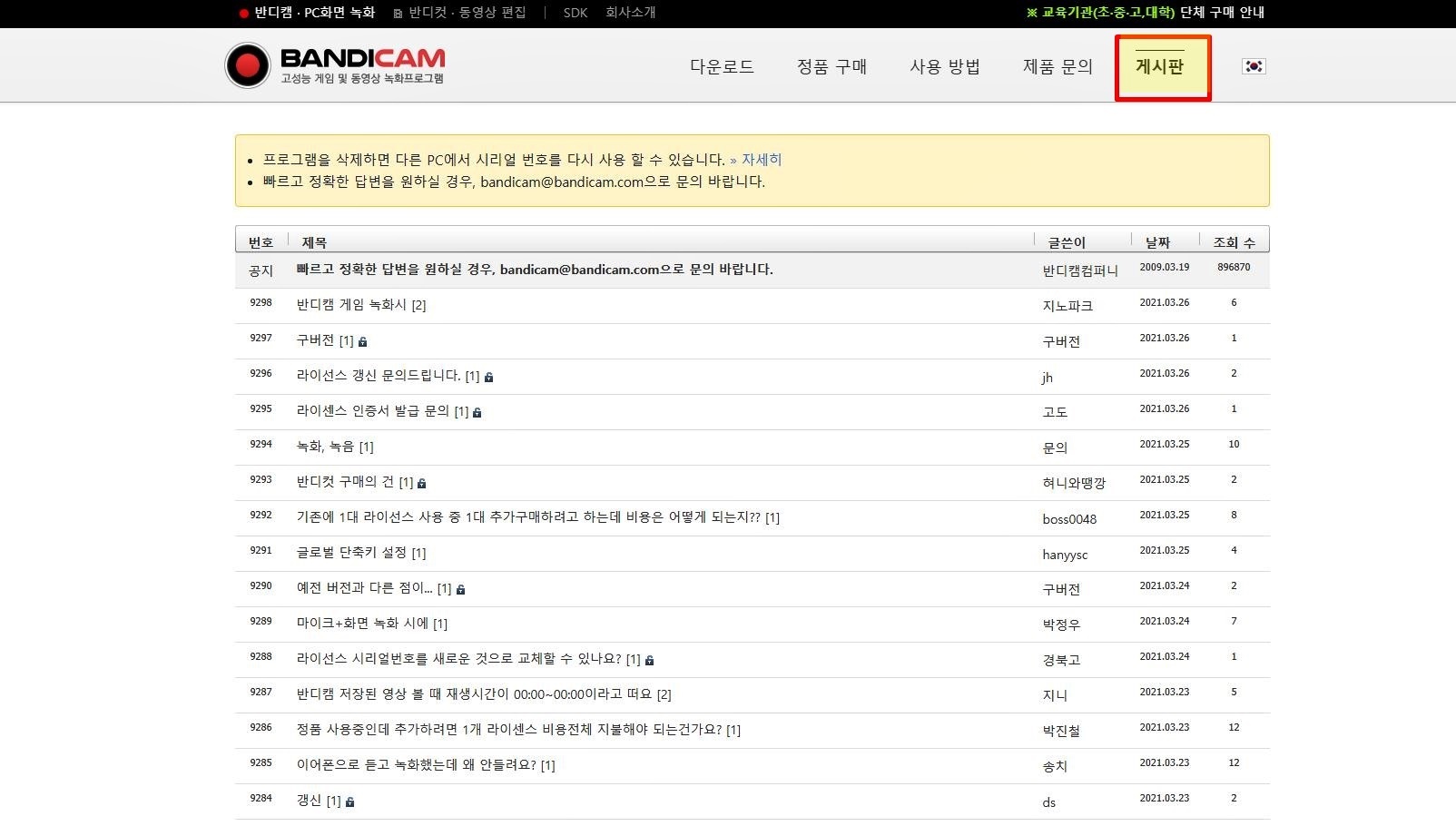Click lock icon beside 반디컷 구매의 건
The height and width of the screenshot is (826, 1456).
point(421,484)
